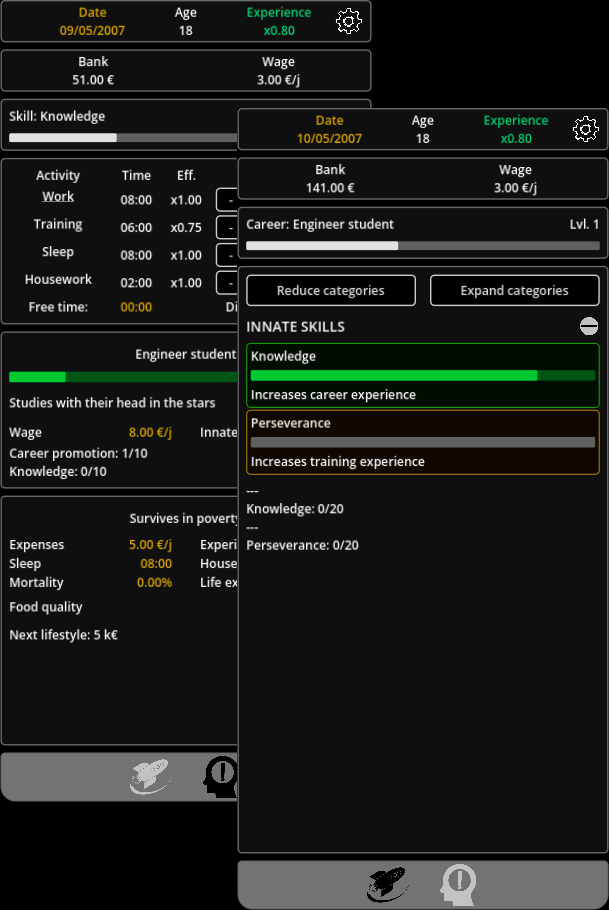Open settings gear in front window

585,129
